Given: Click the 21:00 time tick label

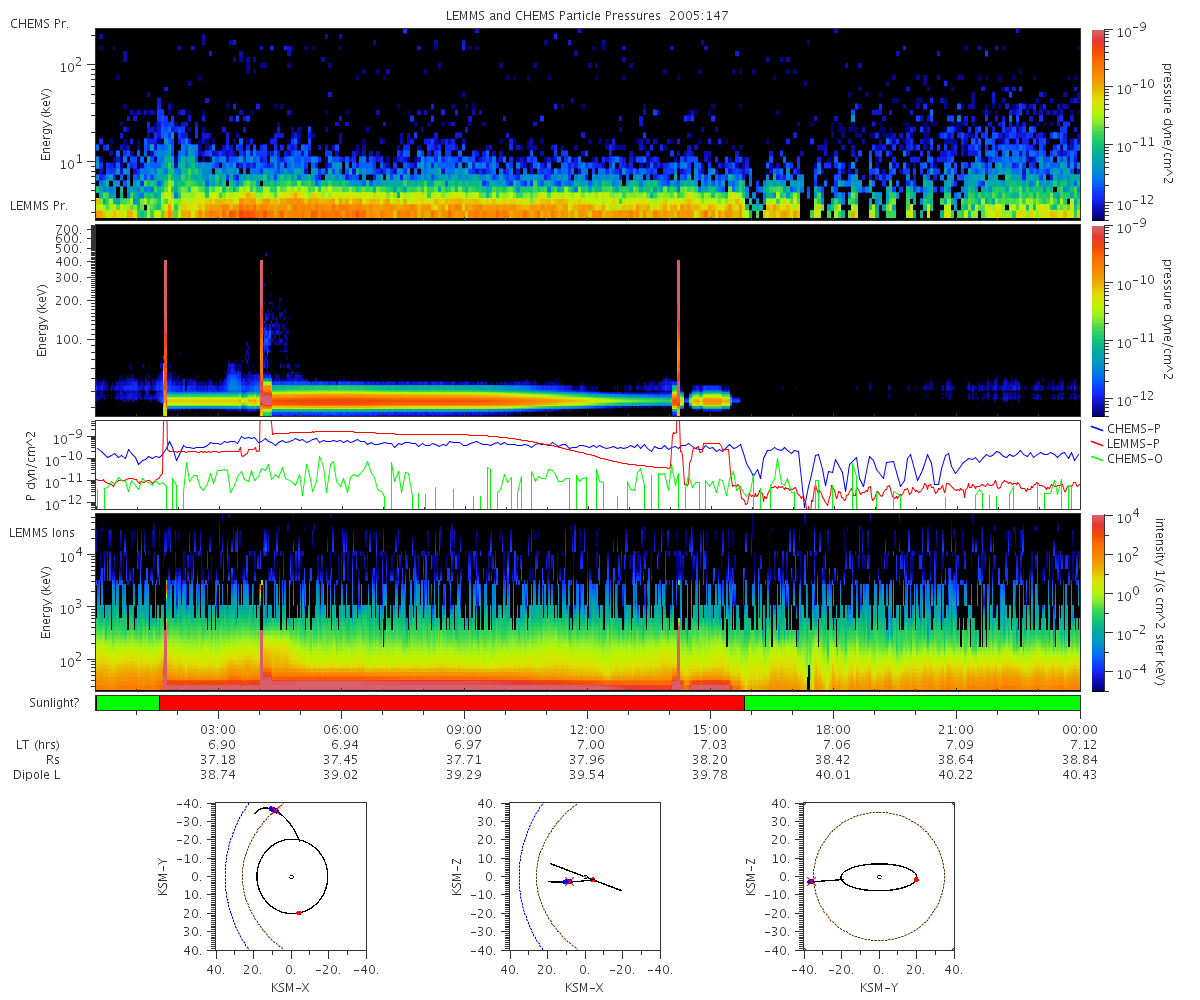Looking at the screenshot, I should pos(957,729).
